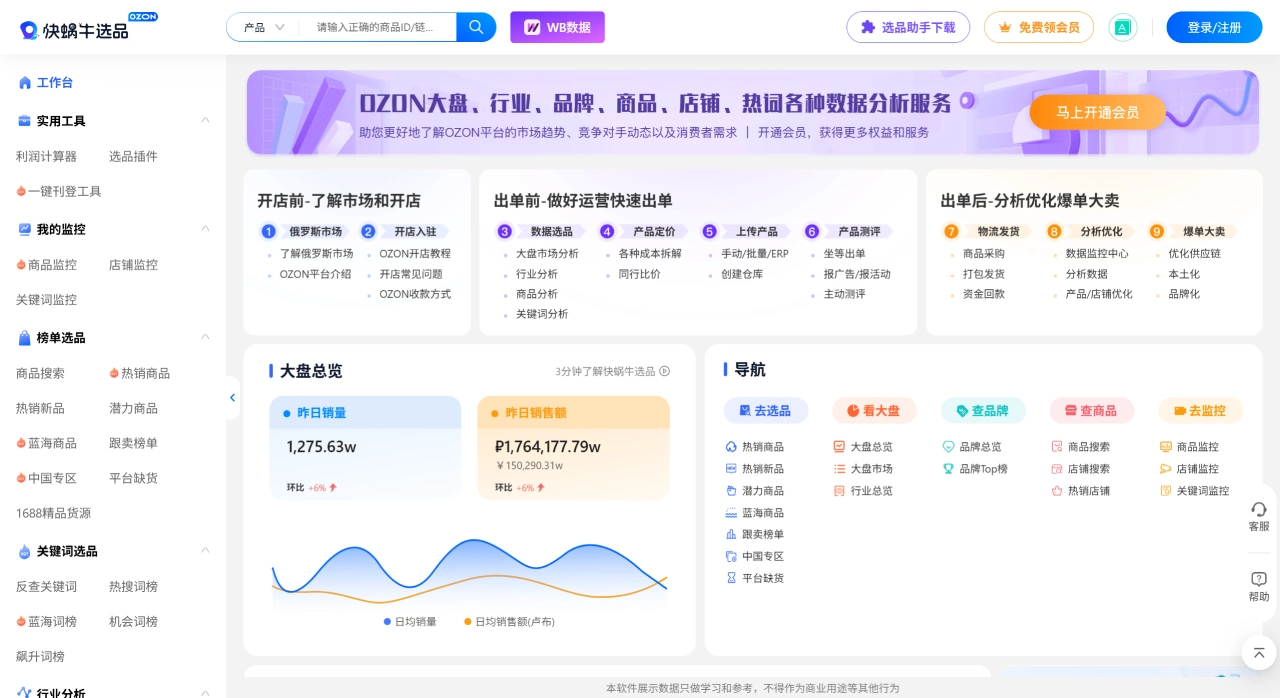Click 了解俄罗斯市场 under 俄罗斯市场
1280x698 pixels.
click(316, 254)
